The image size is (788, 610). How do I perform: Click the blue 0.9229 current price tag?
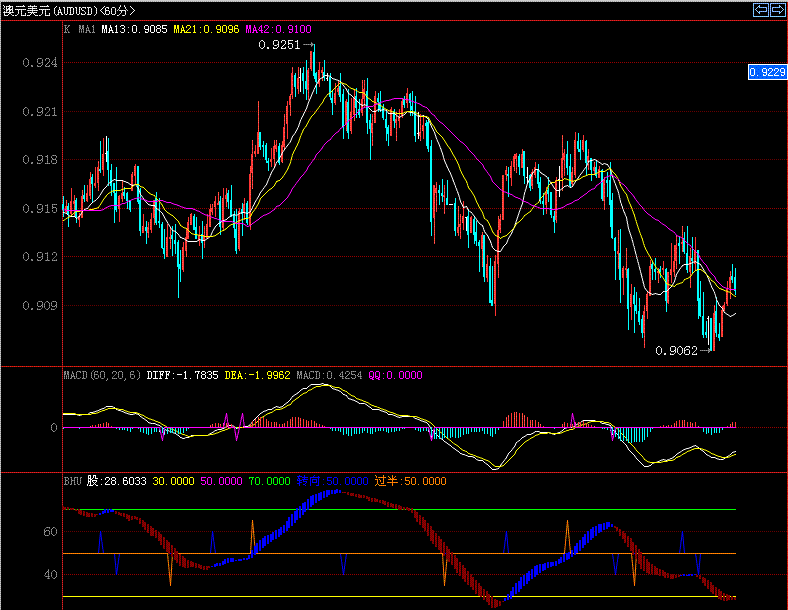tap(767, 72)
